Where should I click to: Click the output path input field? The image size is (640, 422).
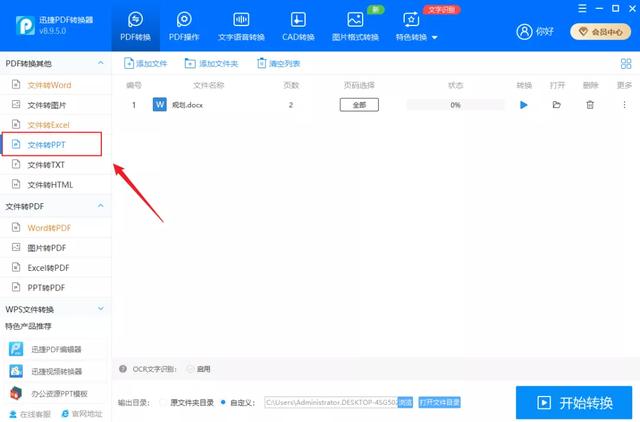[x=331, y=402]
